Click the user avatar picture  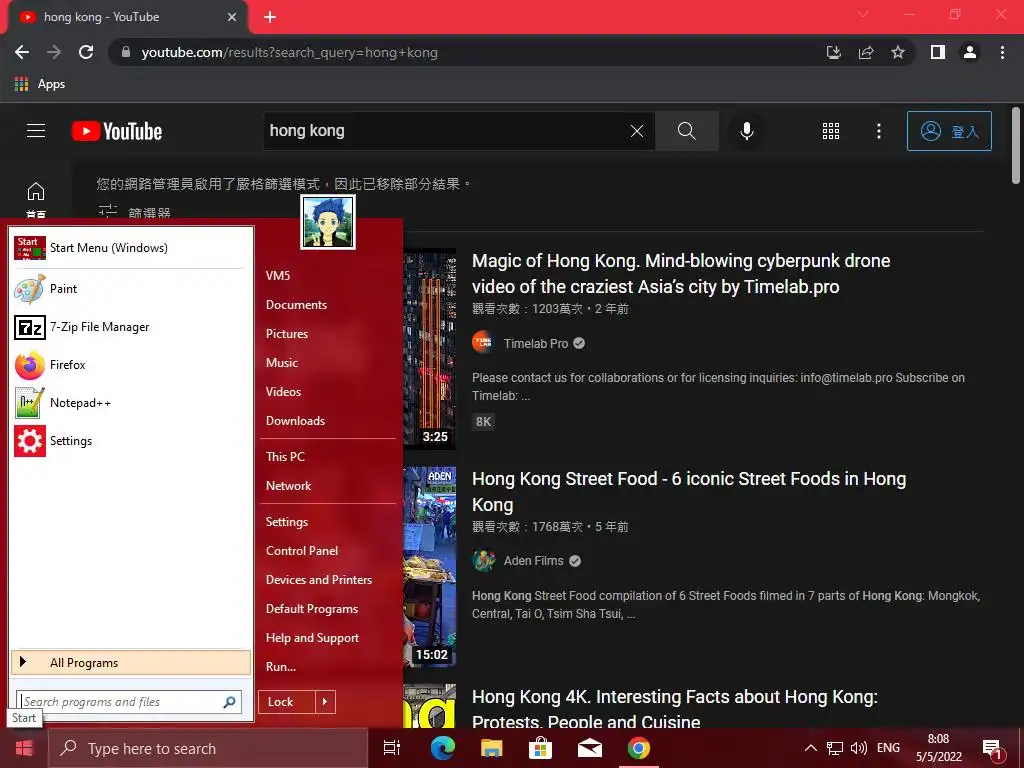(328, 222)
